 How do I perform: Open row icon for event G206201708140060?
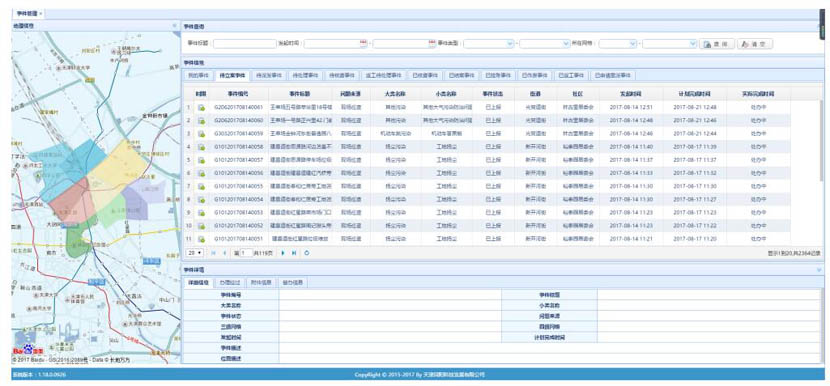click(201, 121)
